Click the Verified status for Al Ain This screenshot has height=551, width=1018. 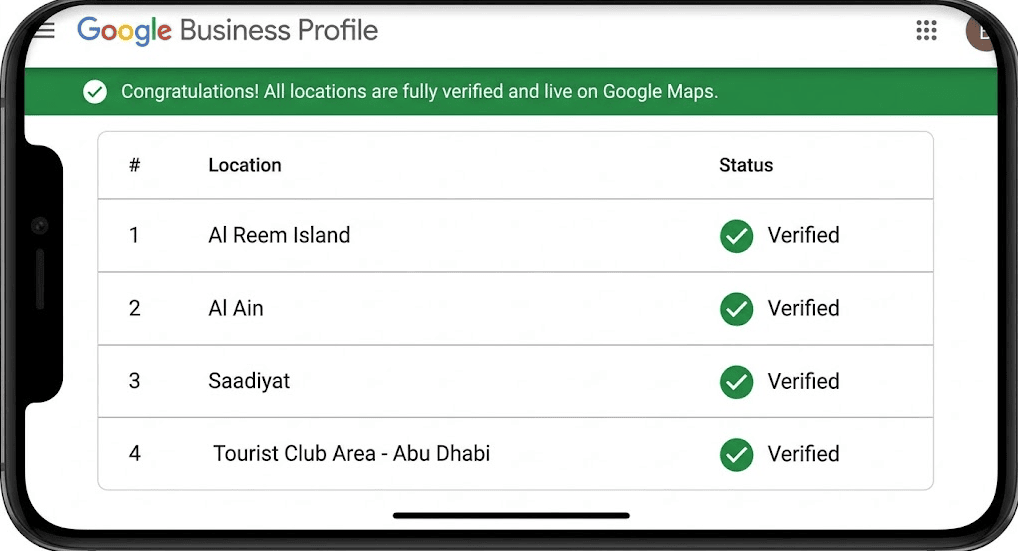pos(803,308)
